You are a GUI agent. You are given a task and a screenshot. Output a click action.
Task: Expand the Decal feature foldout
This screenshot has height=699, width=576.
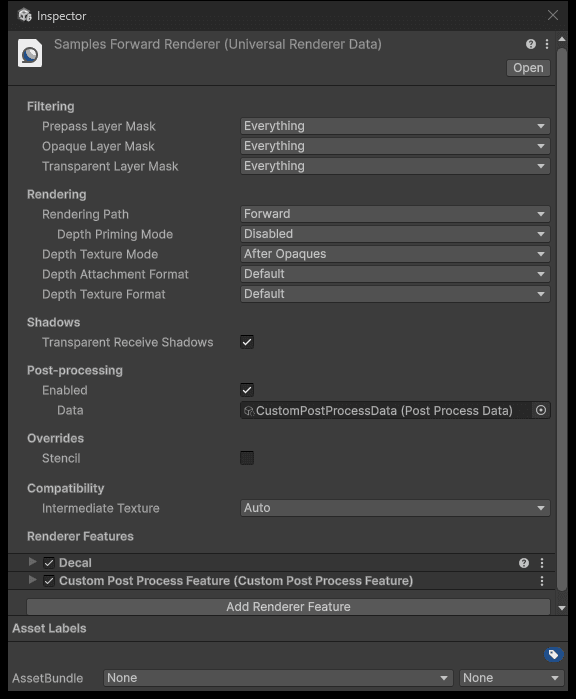(x=32, y=562)
